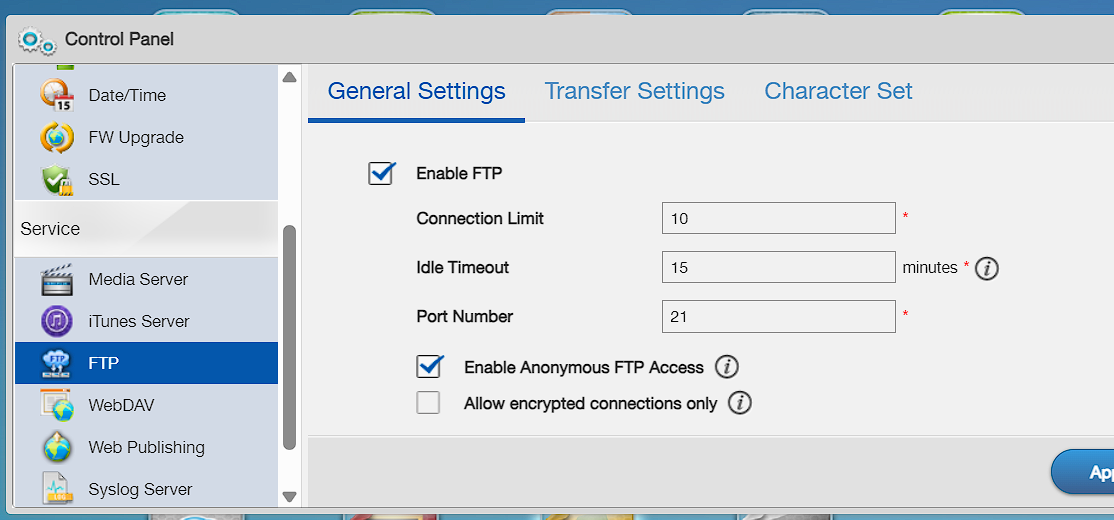Uncheck Enable Anonymous FTP Access

429,367
